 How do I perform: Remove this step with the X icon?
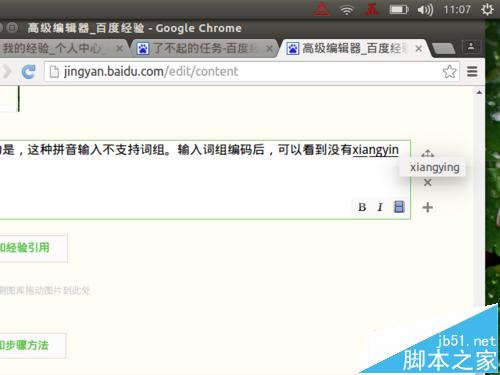click(x=427, y=182)
